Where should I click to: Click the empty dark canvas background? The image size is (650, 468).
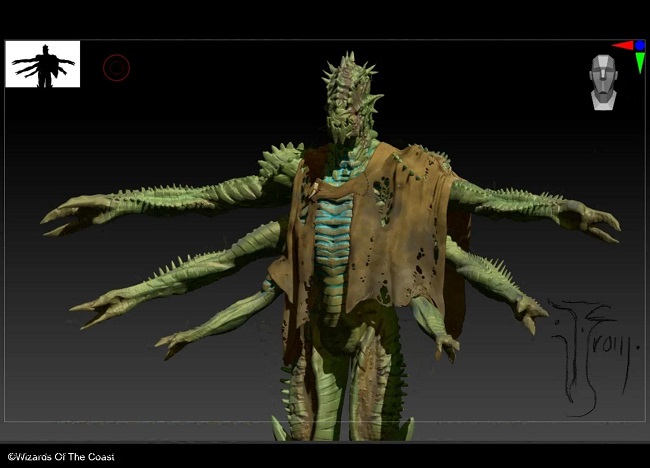(150, 130)
